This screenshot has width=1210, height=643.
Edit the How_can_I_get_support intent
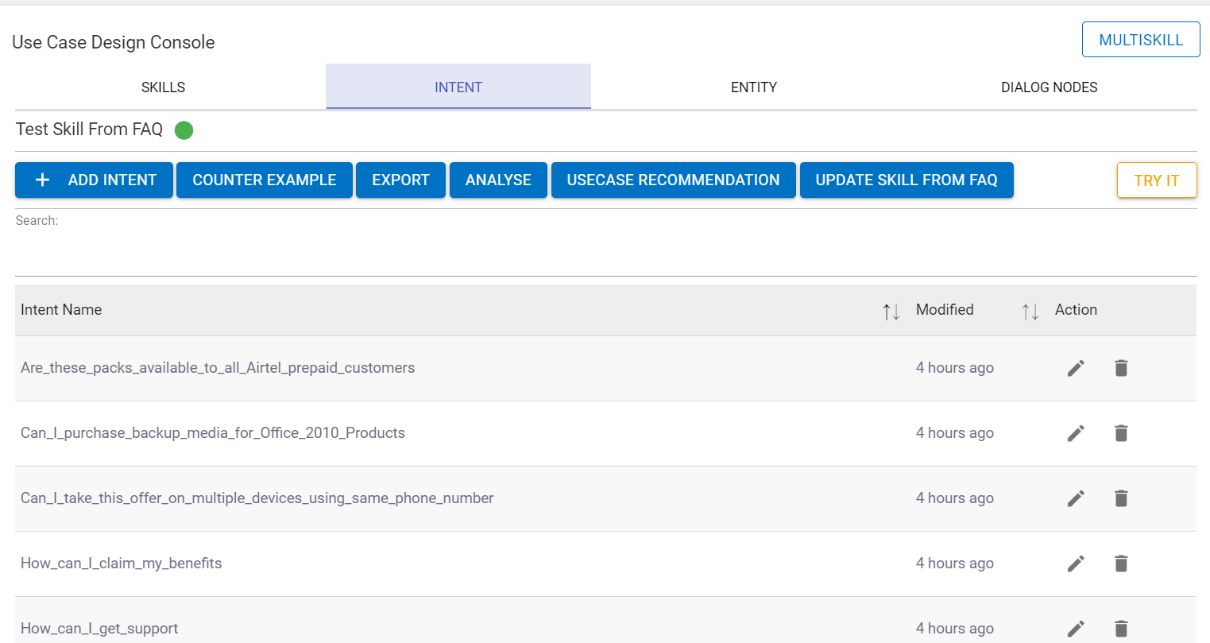pyautogui.click(x=1076, y=628)
